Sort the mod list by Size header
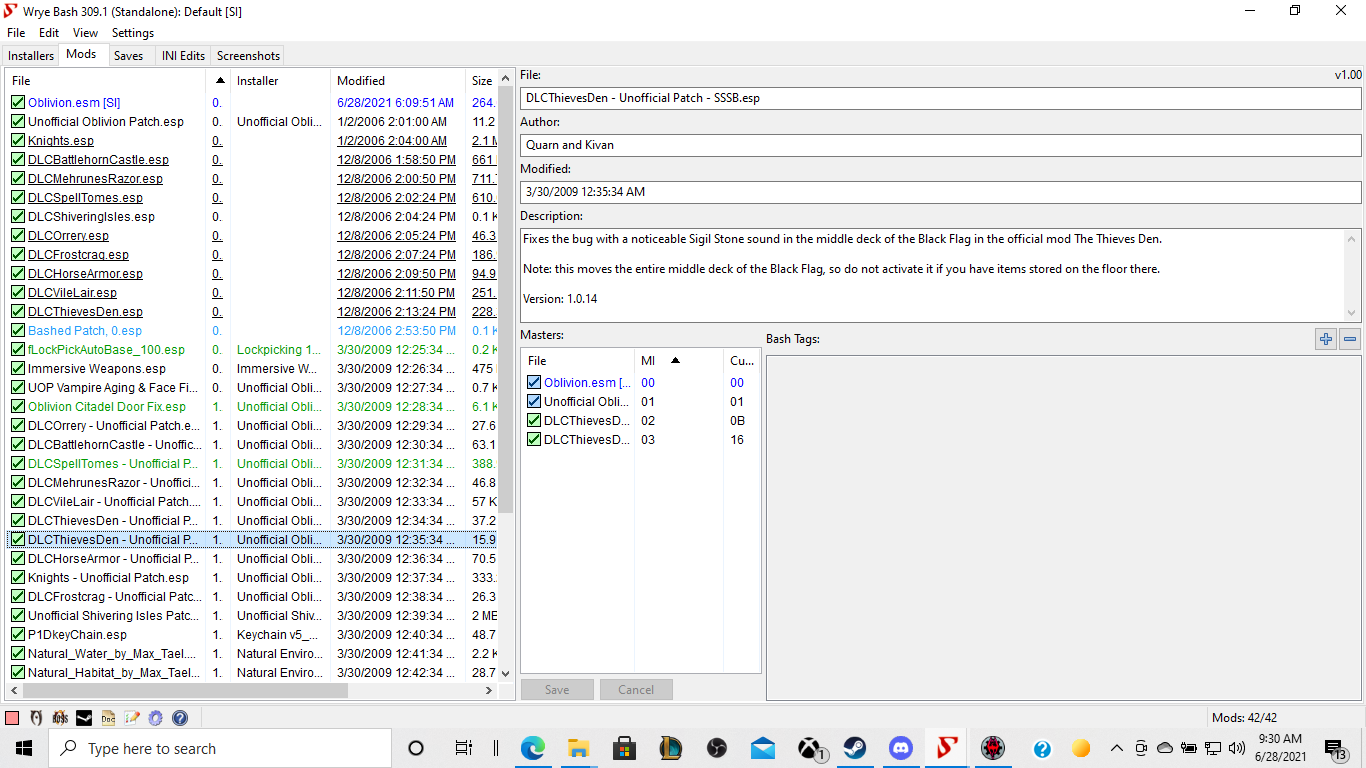1366x768 pixels. (482, 80)
